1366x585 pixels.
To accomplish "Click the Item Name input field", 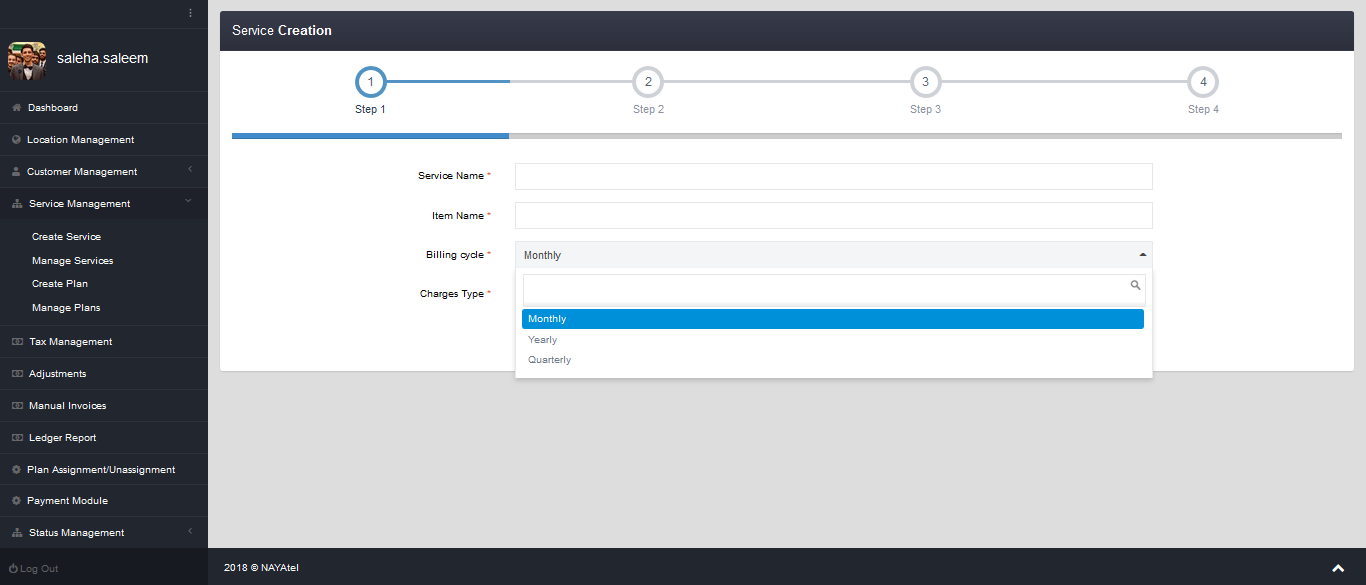I will [x=833, y=215].
